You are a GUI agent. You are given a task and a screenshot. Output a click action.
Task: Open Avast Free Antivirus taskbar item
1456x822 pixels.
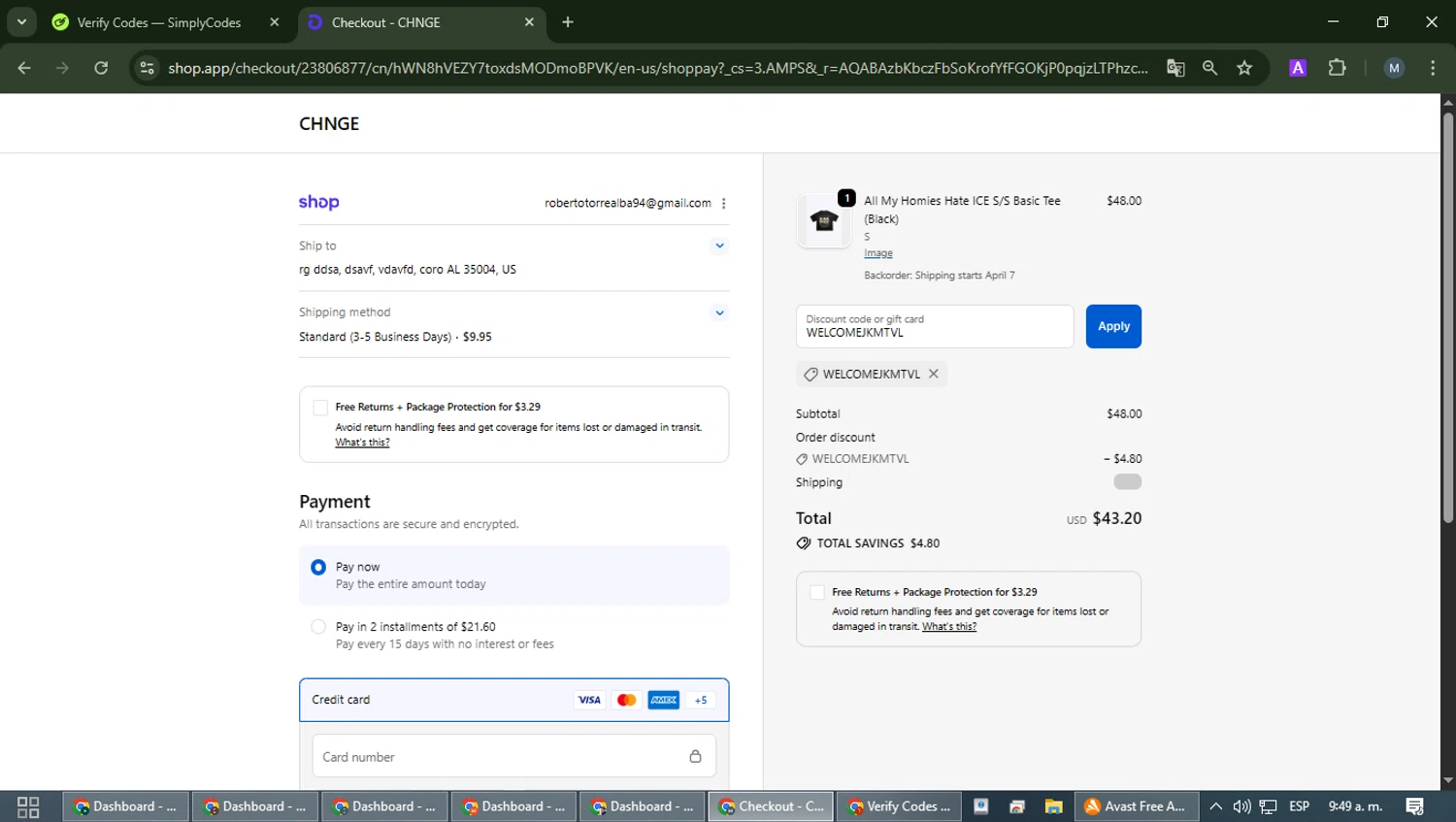1135,806
